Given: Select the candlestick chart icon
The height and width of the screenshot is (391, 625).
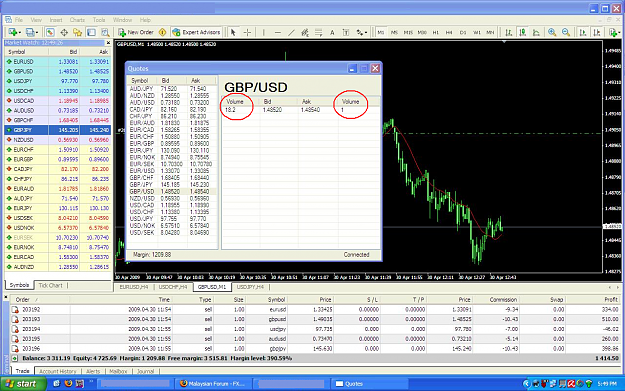Looking at the screenshot, I should tap(523, 32).
